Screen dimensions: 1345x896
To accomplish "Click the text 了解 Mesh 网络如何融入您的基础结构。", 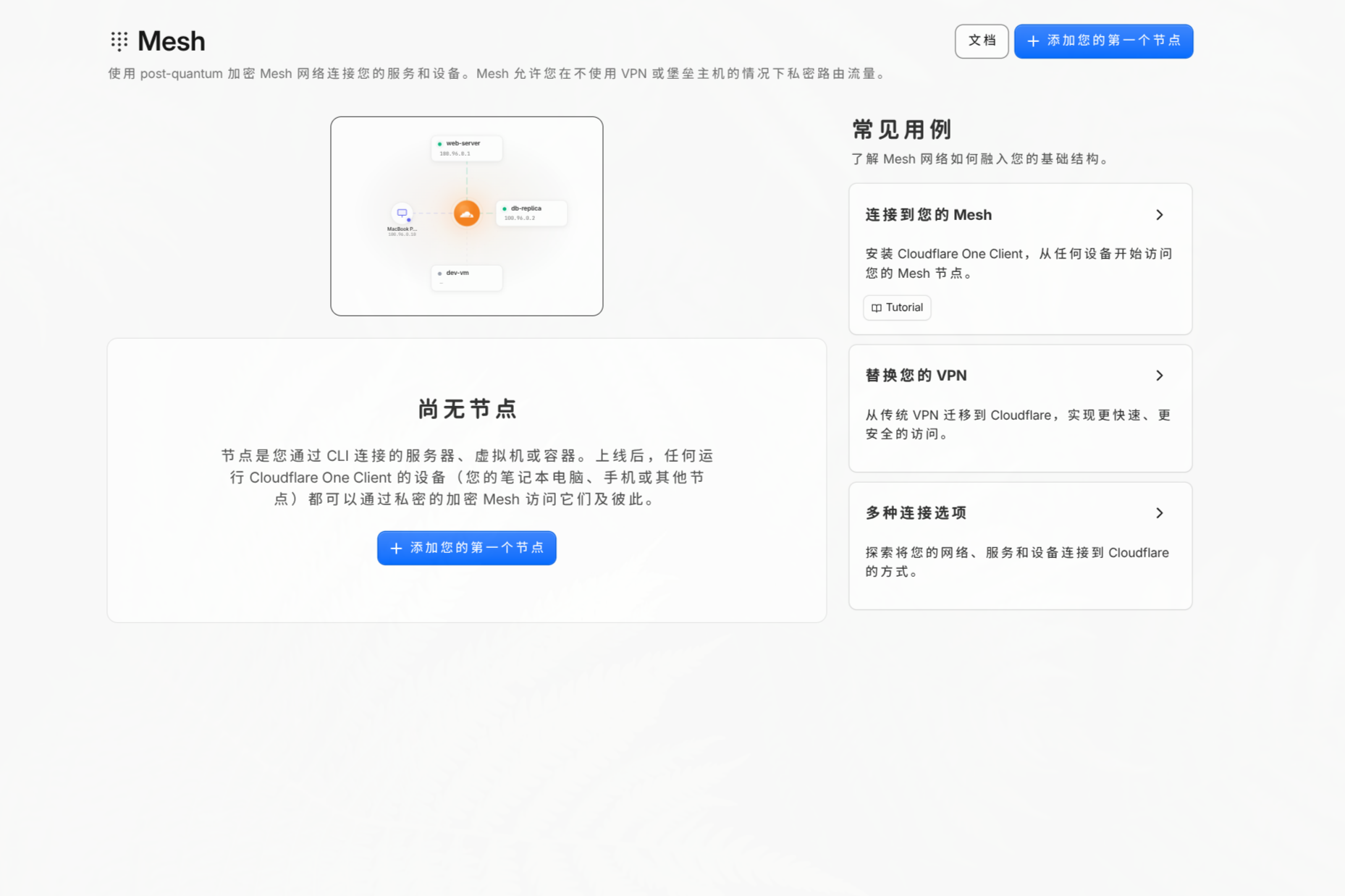I will [x=982, y=159].
